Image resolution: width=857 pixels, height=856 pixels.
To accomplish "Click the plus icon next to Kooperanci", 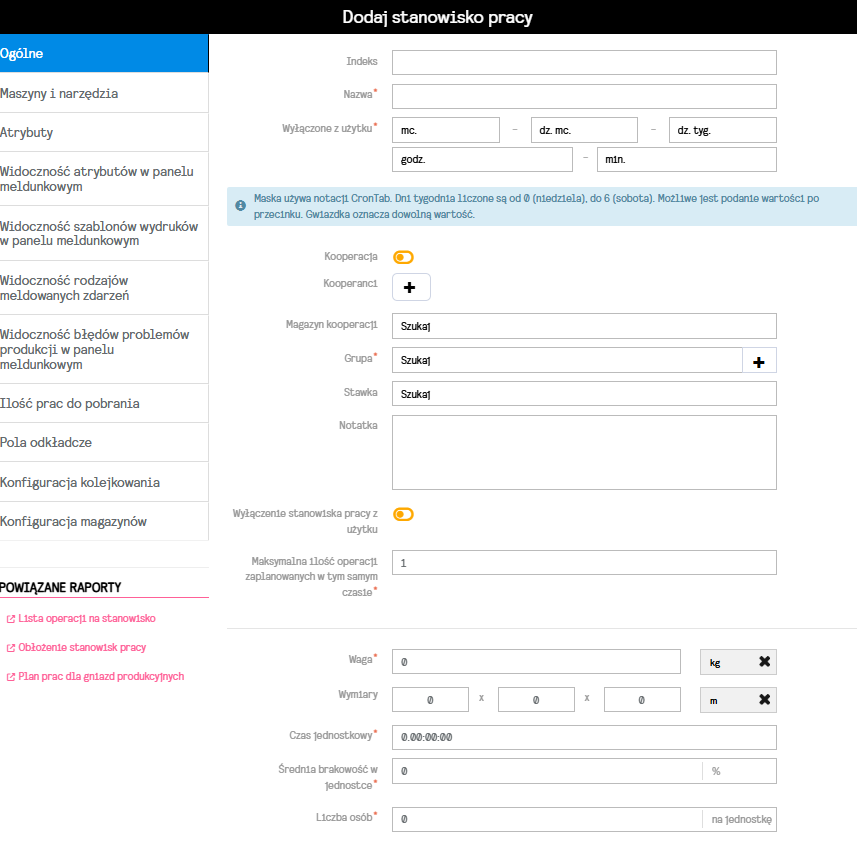I will pos(410,287).
